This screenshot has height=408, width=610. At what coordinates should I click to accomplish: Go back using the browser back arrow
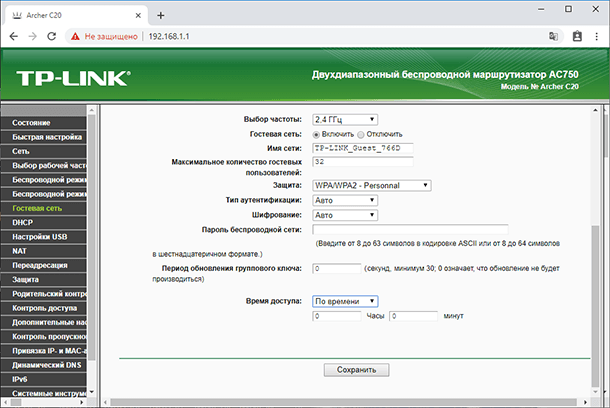pyautogui.click(x=14, y=36)
